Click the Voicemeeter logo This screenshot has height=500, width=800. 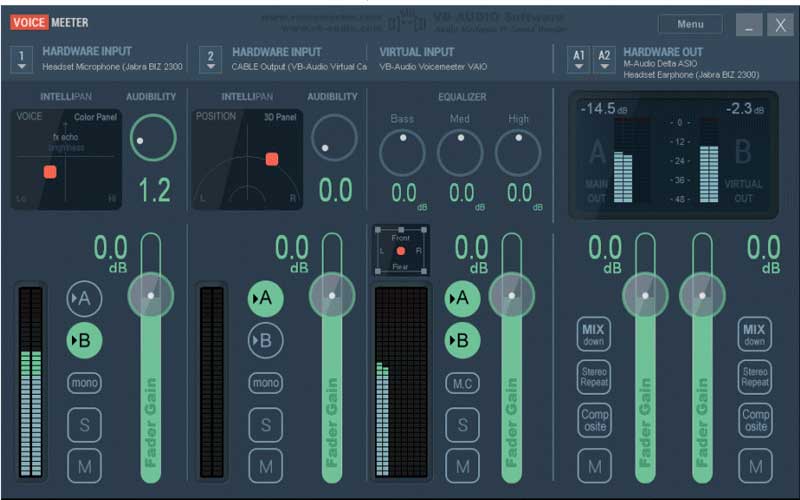(x=49, y=22)
